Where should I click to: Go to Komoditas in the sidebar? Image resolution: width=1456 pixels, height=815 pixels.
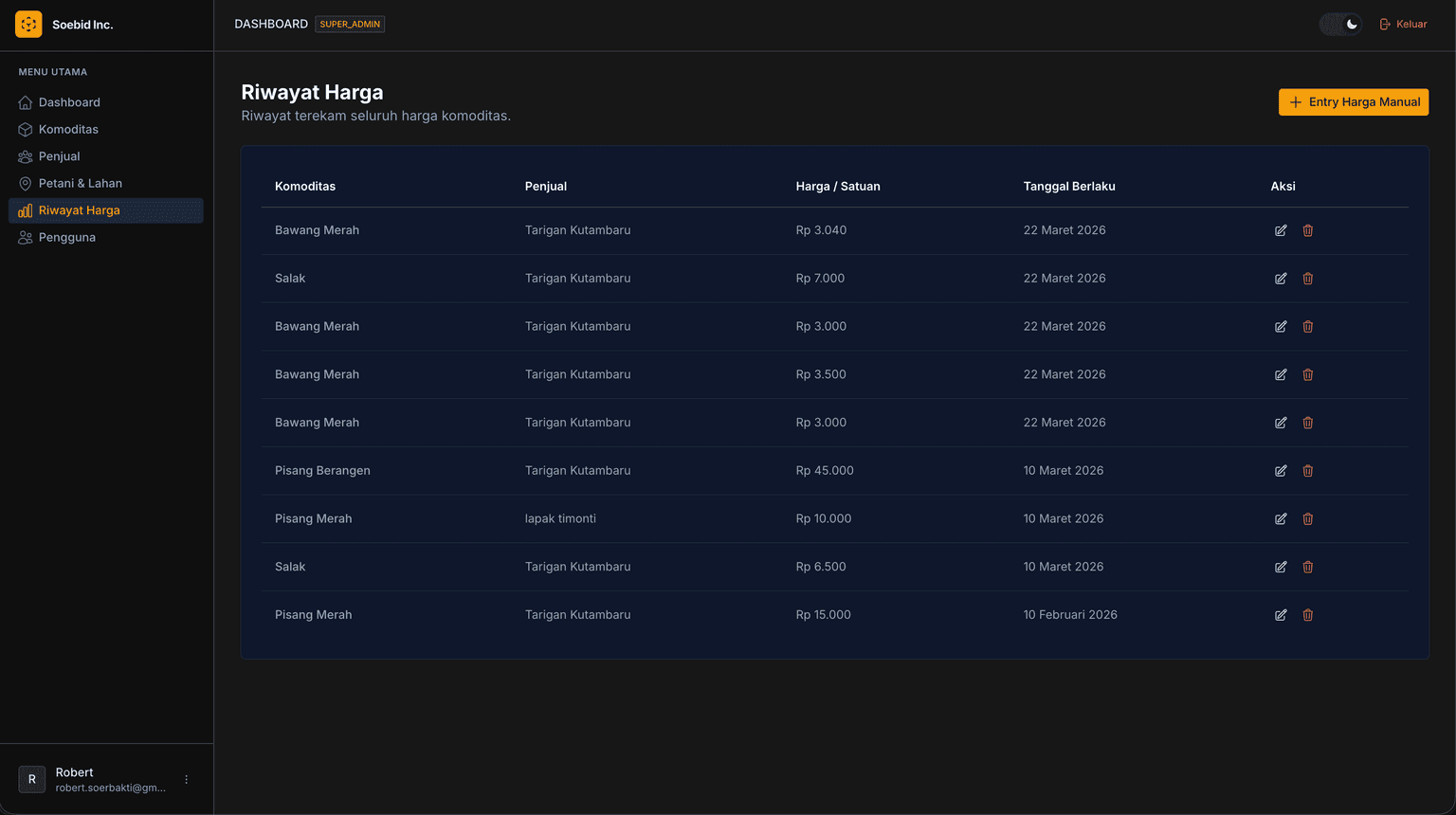106,130
